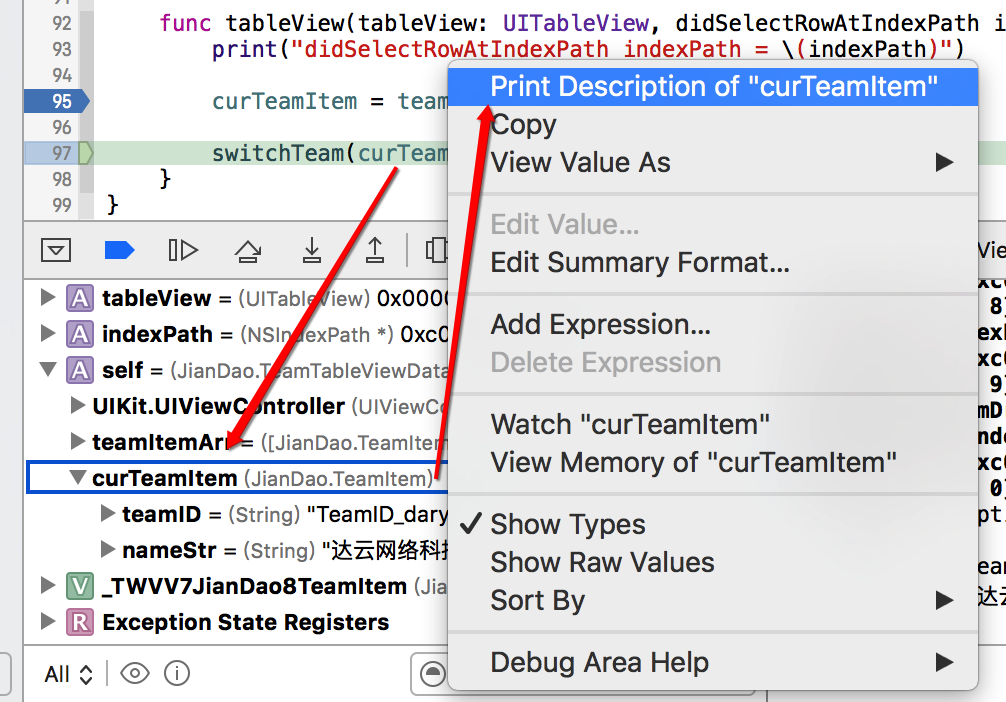
Task: Click the indexPath argument type icon
Action: 80,334
